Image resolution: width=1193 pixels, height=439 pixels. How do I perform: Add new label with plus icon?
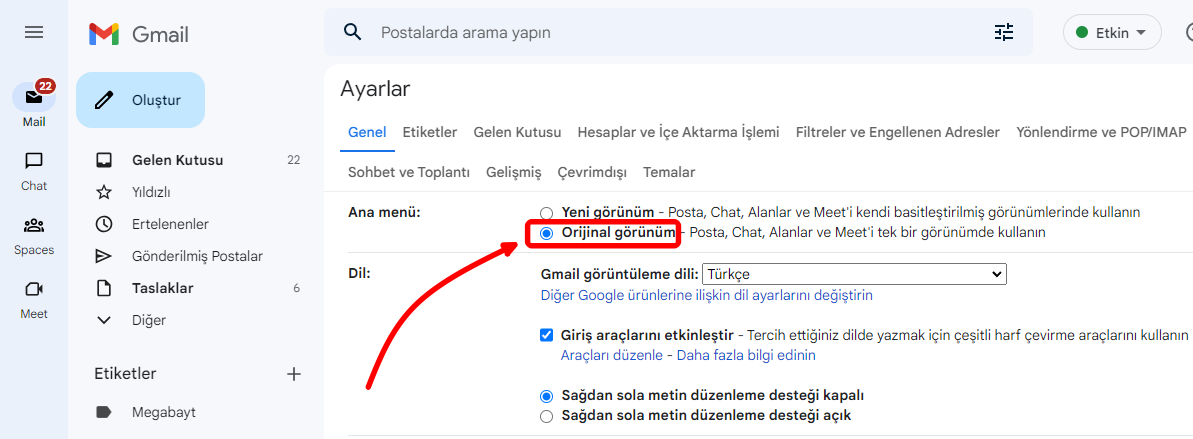click(x=294, y=374)
